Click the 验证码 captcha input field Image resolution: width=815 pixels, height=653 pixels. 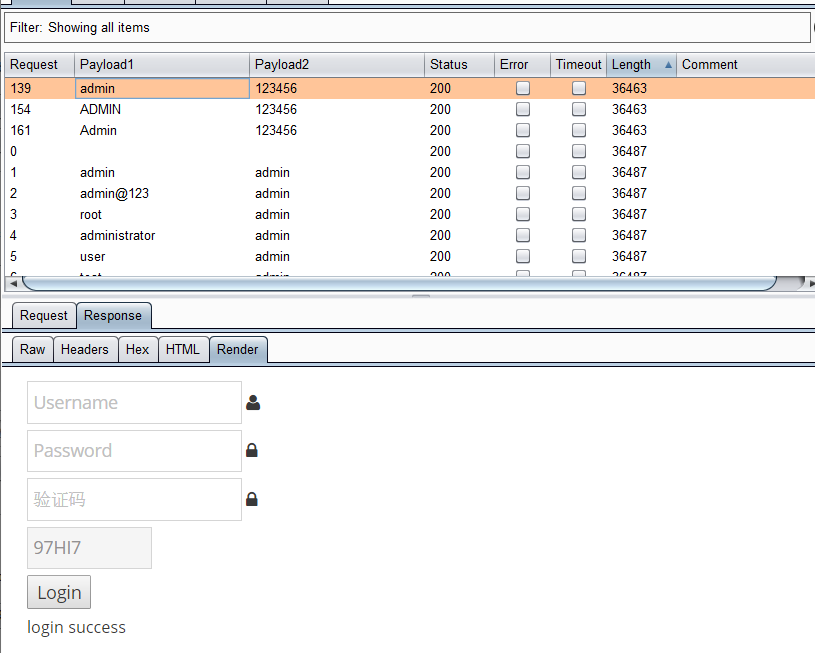[134, 500]
